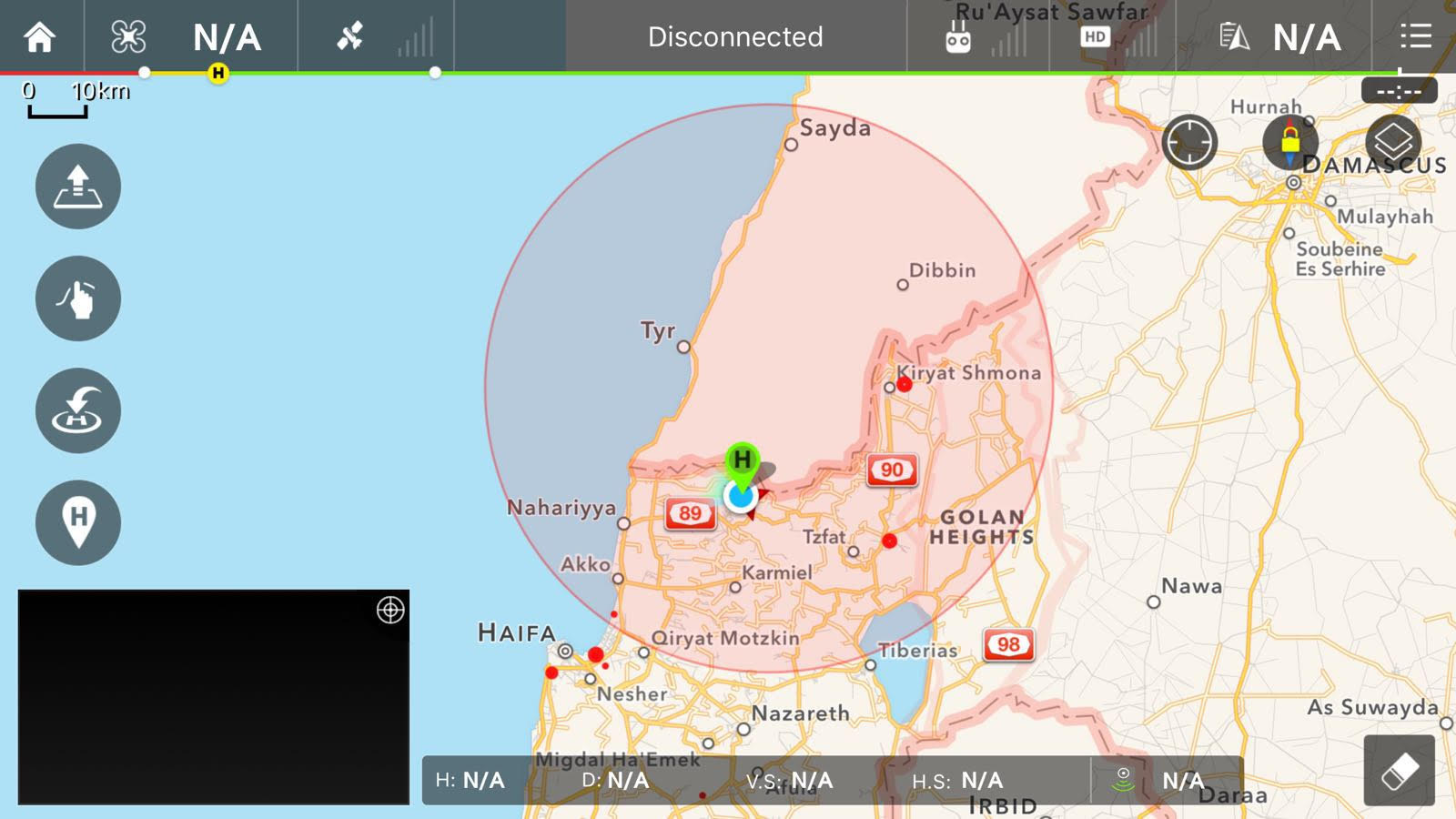Viewport: 1456px width, 819px height.
Task: Tap the route 98 highway shield
Action: (1008, 645)
